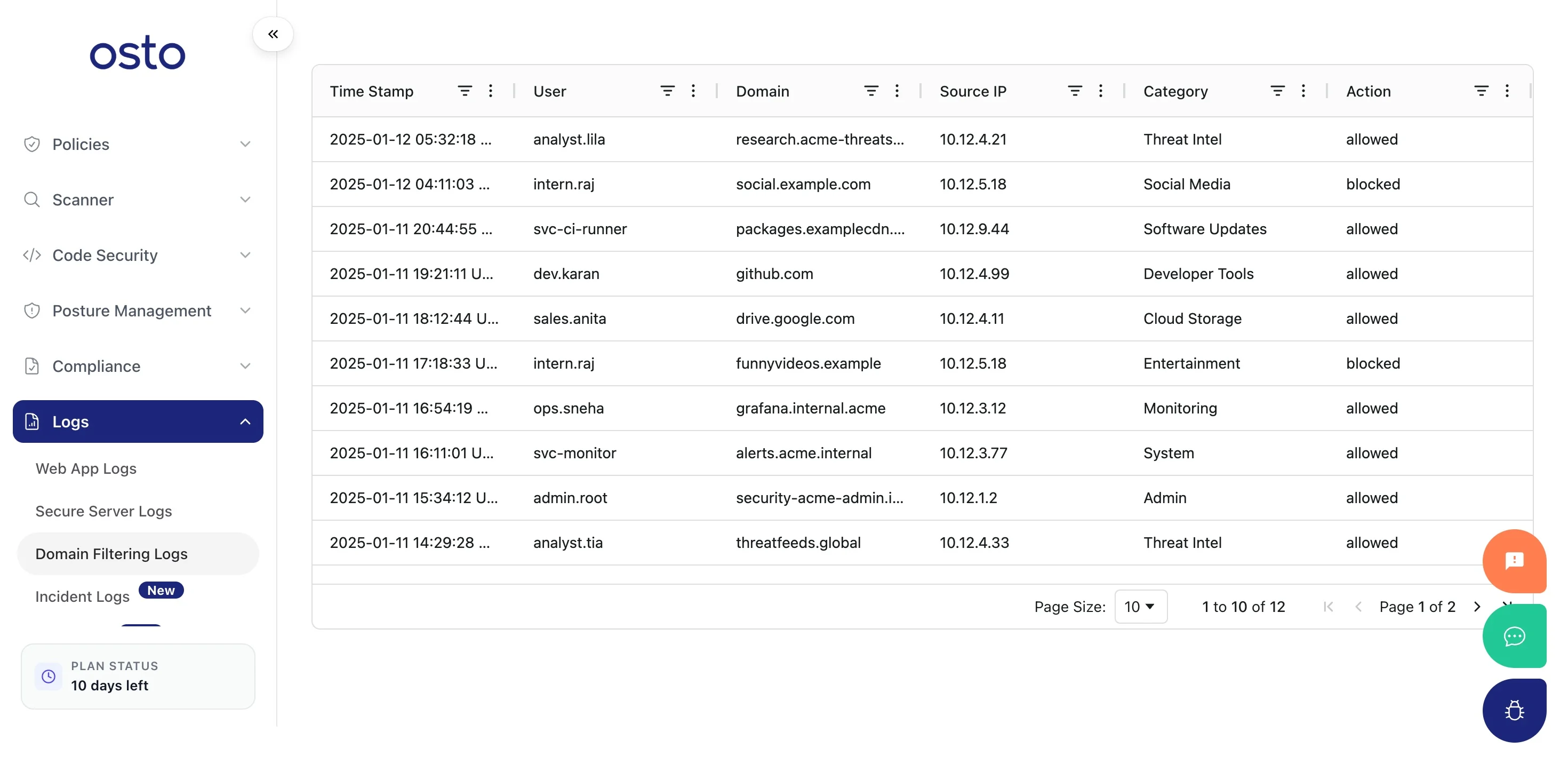Open Domain column menu dots
Screen dimensions: 1568x764
(x=897, y=91)
